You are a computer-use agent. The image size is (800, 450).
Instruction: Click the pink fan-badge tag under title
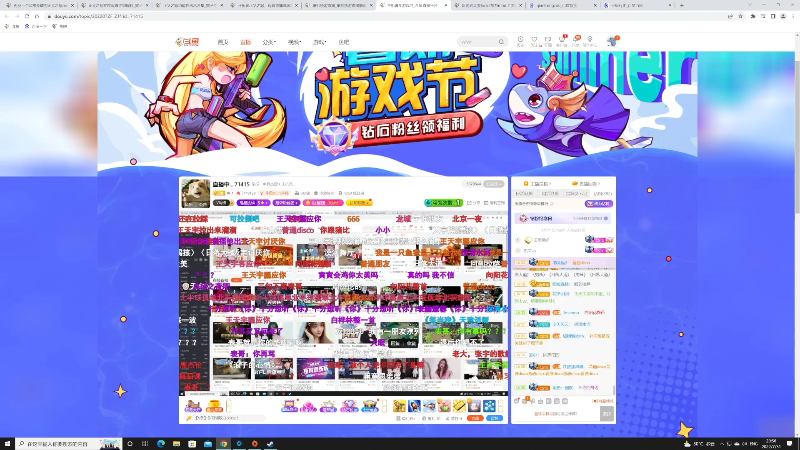coord(323,203)
